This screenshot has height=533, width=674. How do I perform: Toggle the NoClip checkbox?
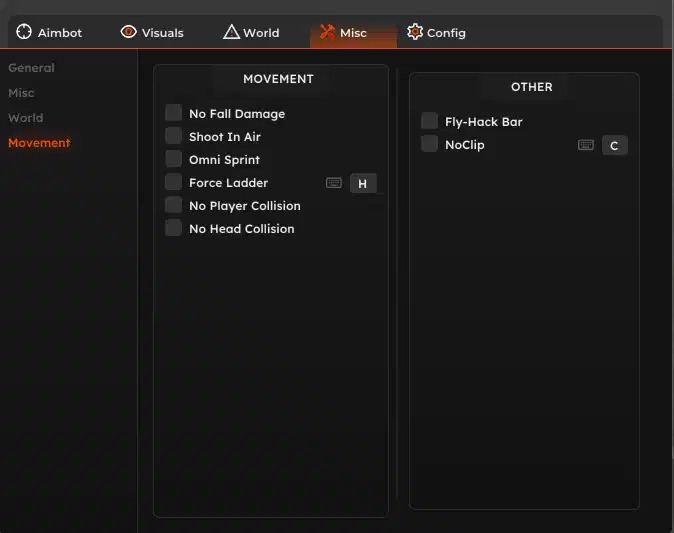click(x=430, y=144)
